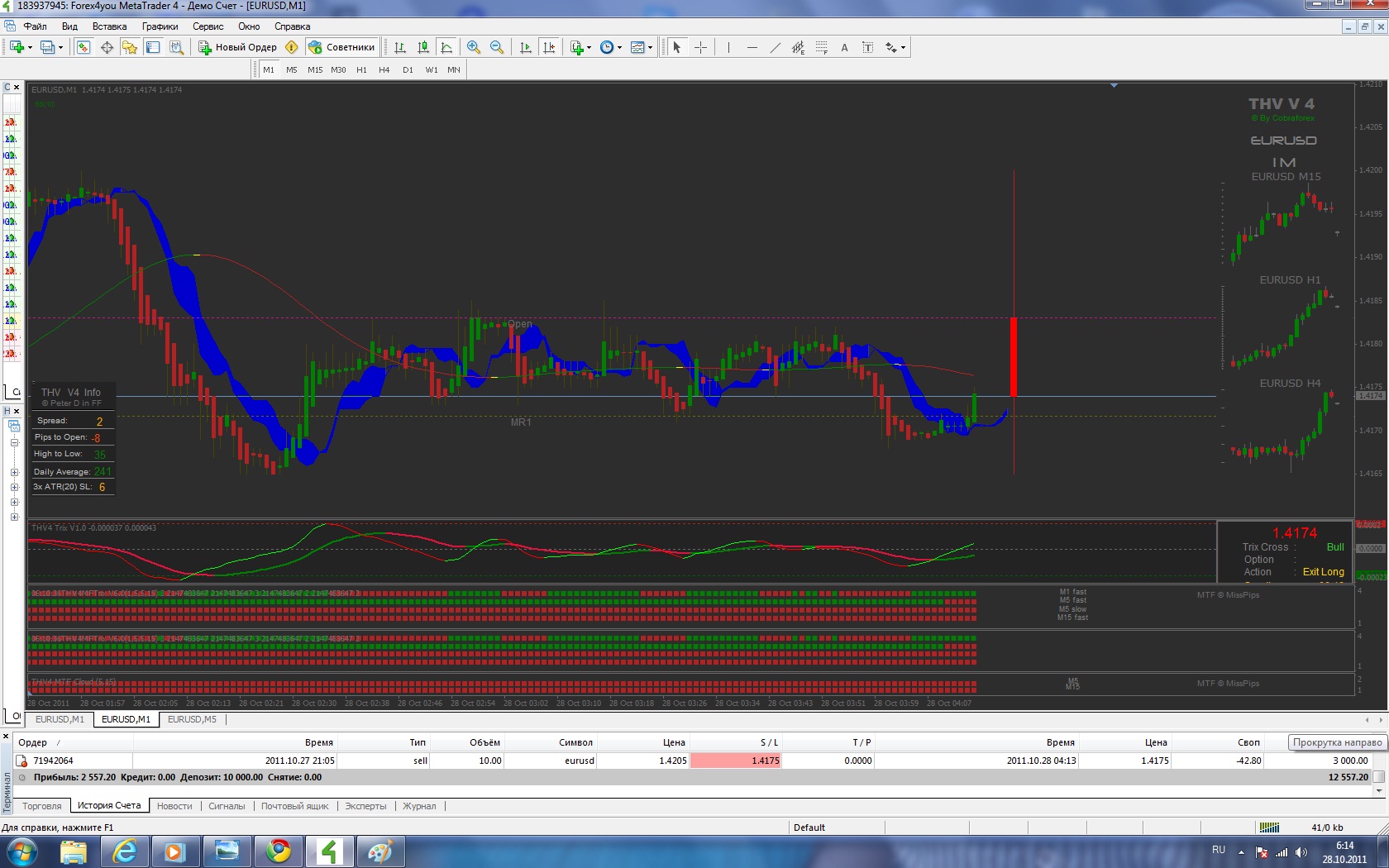
Task: Activate the cursor arrow mode
Action: coord(677,47)
